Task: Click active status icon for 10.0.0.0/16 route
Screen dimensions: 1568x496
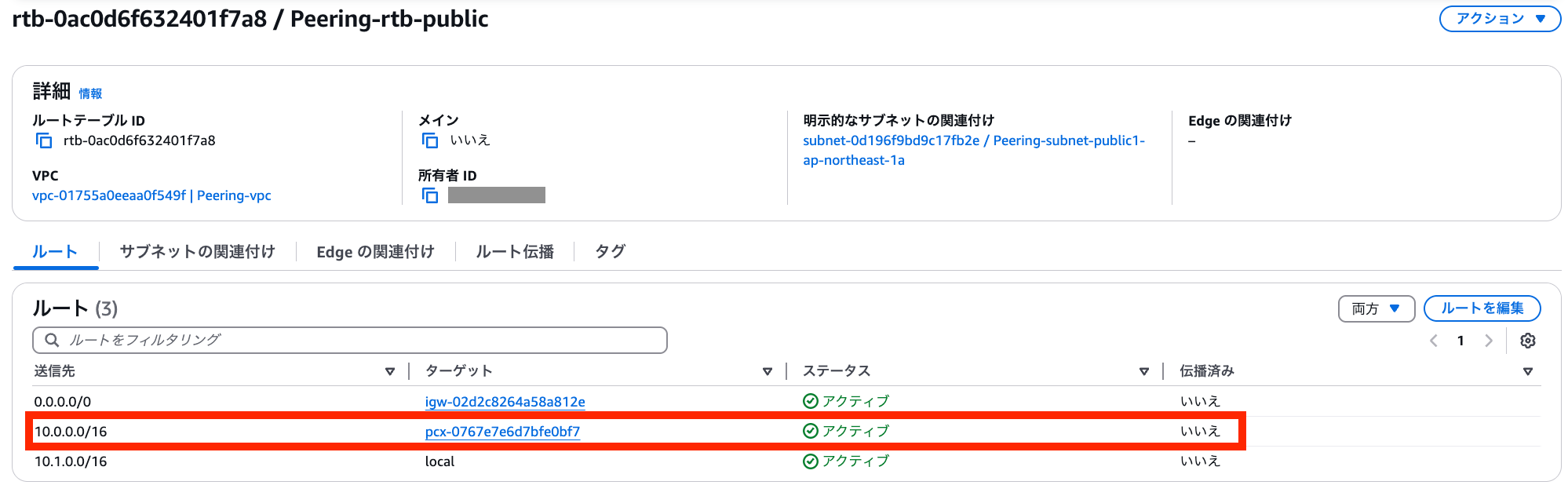Action: pos(811,431)
